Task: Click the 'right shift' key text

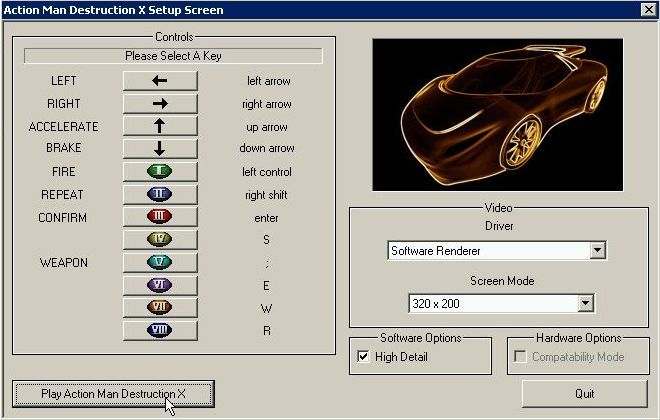Action: (x=266, y=195)
